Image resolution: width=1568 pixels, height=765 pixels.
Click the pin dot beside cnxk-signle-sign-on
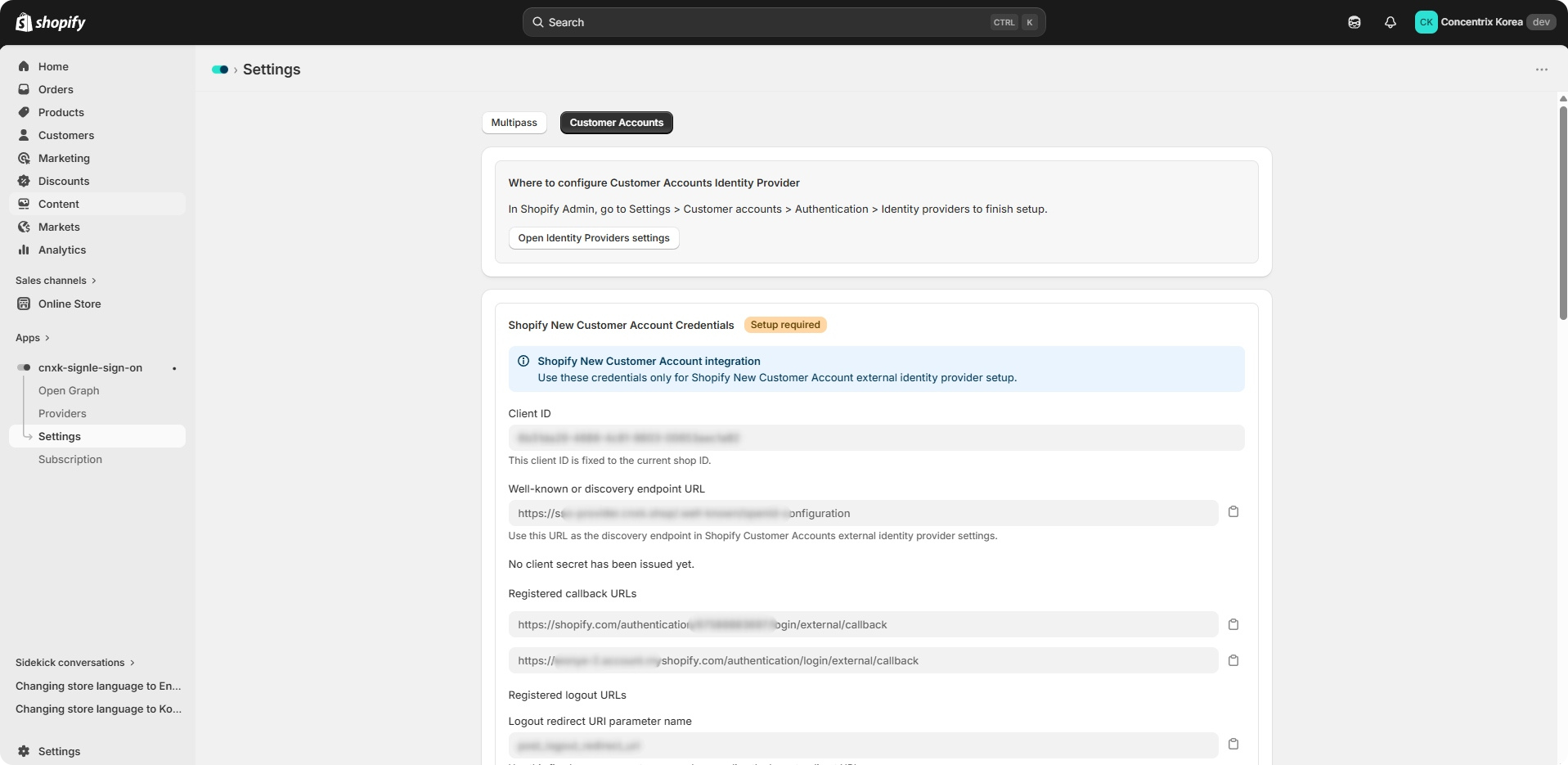174,368
